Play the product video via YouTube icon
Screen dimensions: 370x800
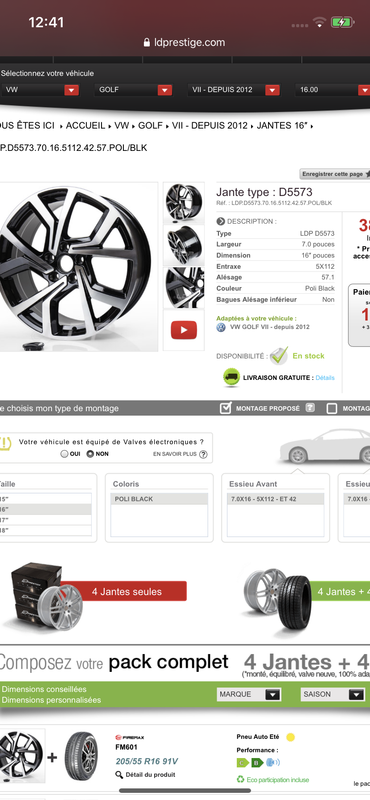pyautogui.click(x=184, y=330)
